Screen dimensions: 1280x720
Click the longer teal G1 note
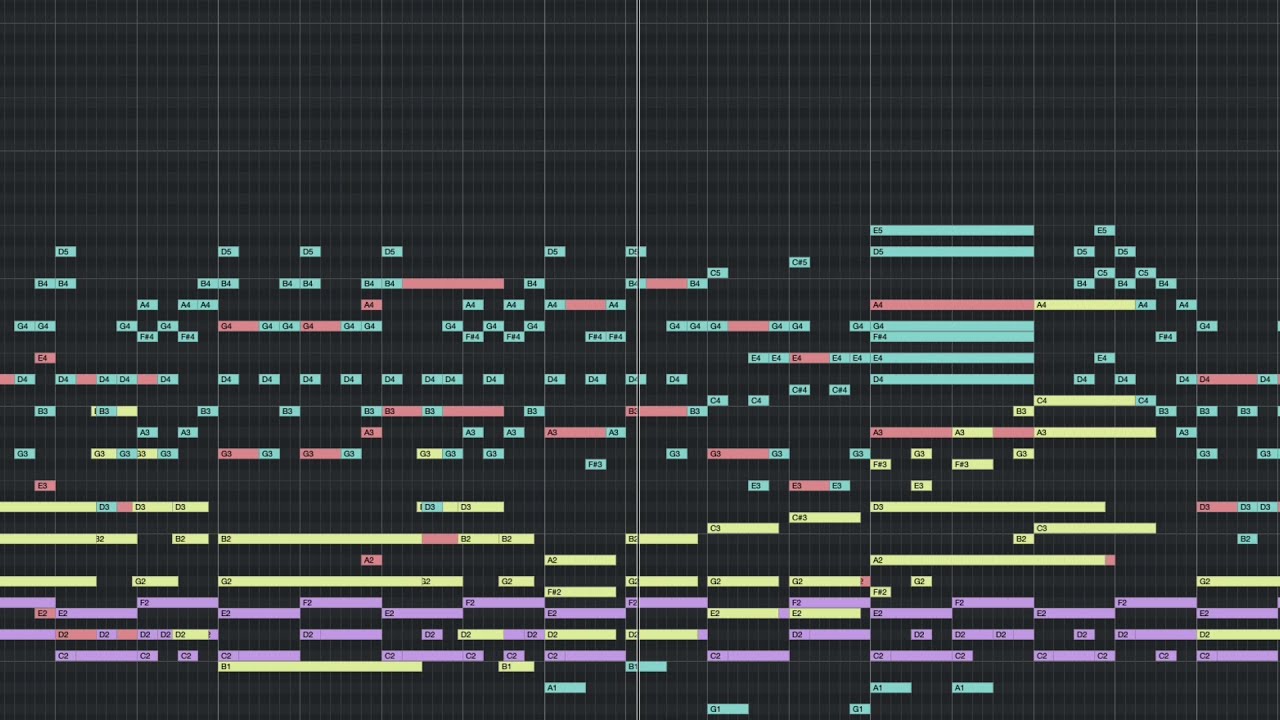click(728, 709)
